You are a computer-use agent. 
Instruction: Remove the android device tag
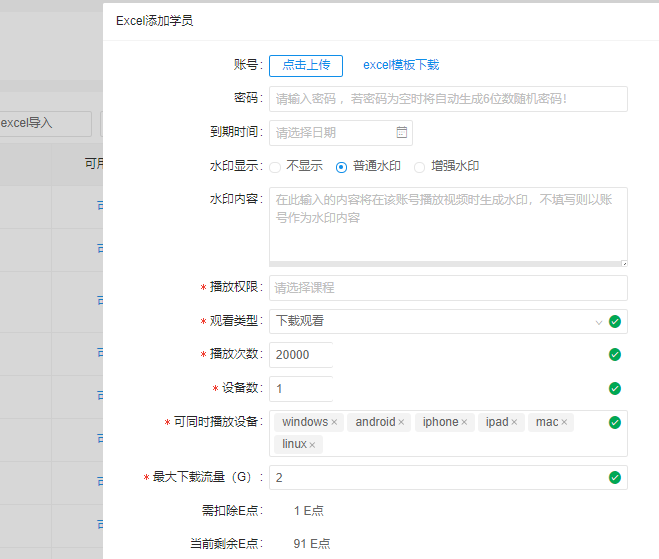point(401,423)
